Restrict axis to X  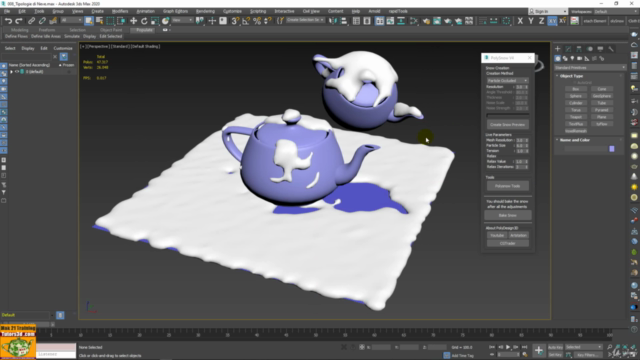(x=520, y=21)
